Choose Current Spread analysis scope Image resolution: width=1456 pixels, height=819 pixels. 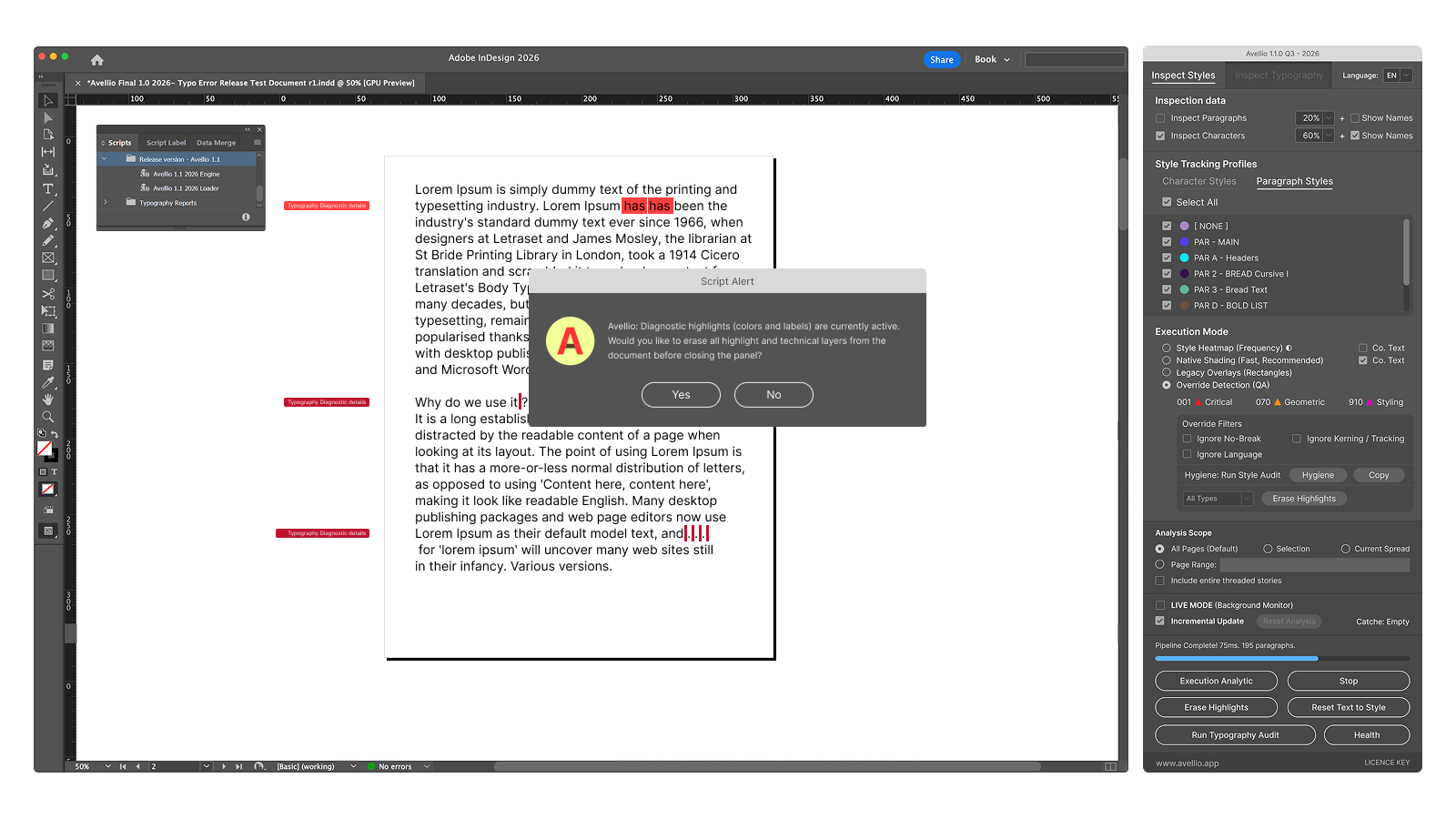click(1346, 549)
